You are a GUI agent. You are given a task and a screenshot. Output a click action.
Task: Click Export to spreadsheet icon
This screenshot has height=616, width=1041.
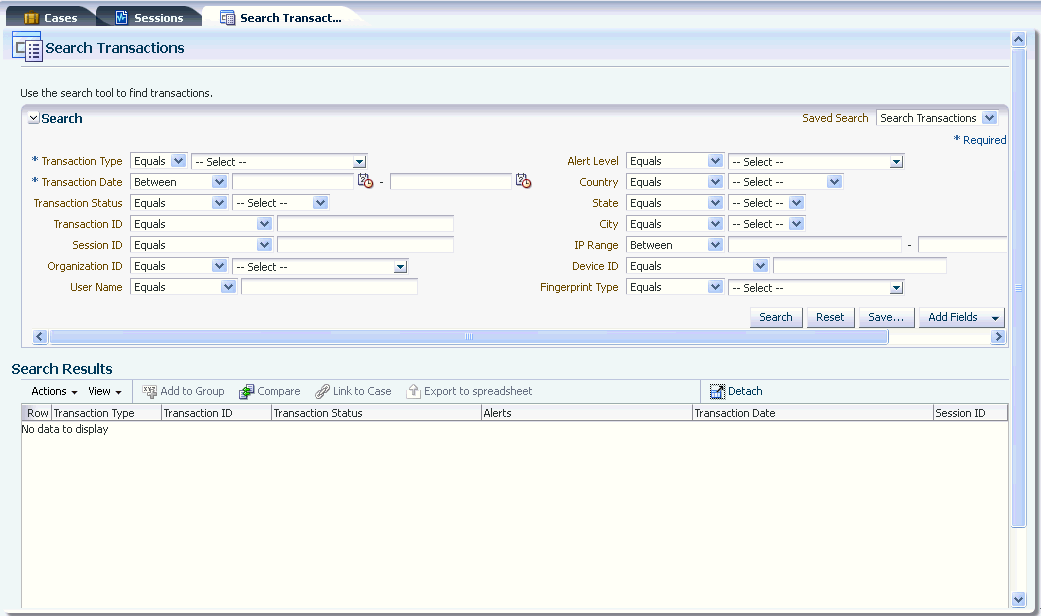click(414, 392)
